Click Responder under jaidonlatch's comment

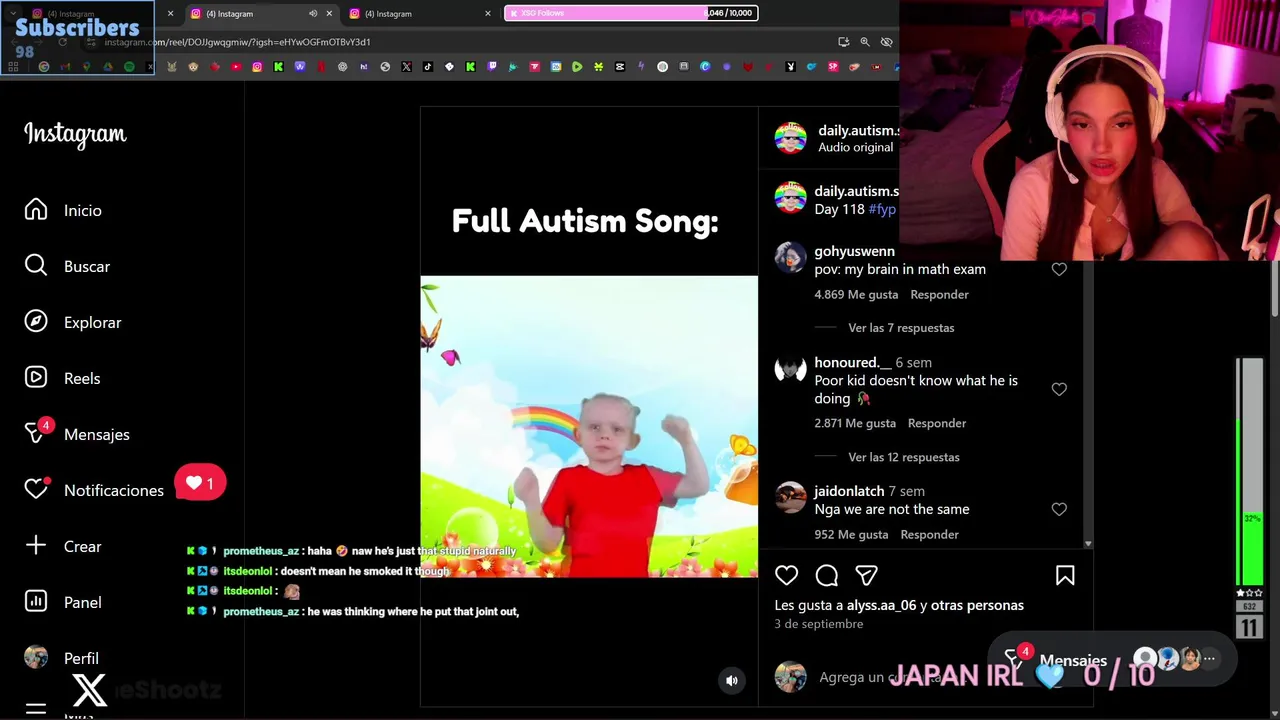tap(929, 535)
